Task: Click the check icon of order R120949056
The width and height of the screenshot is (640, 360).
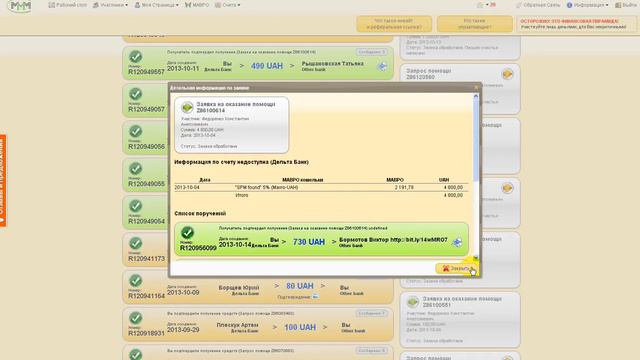Action: (136, 131)
